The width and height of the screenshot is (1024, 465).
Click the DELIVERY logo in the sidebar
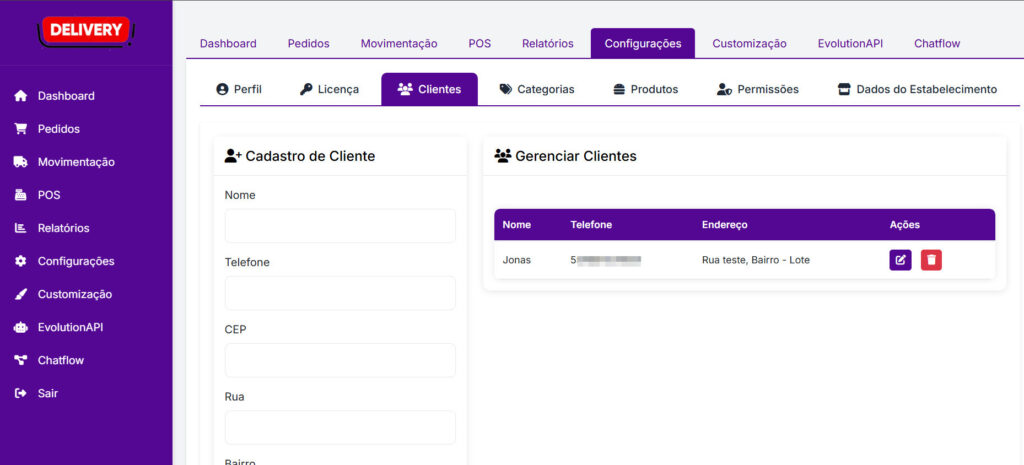[86, 31]
